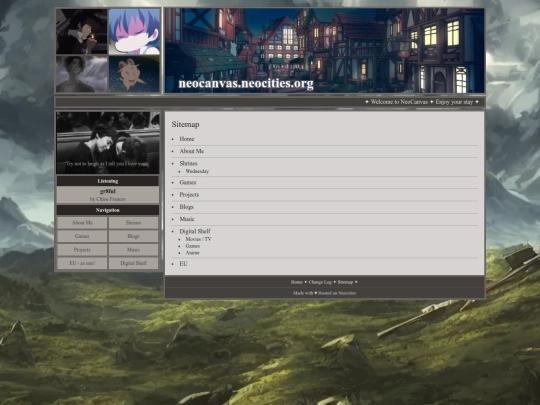This screenshot has width=540, height=405.
Task: Open Hosted on Neocities footer link
Action: pos(337,293)
